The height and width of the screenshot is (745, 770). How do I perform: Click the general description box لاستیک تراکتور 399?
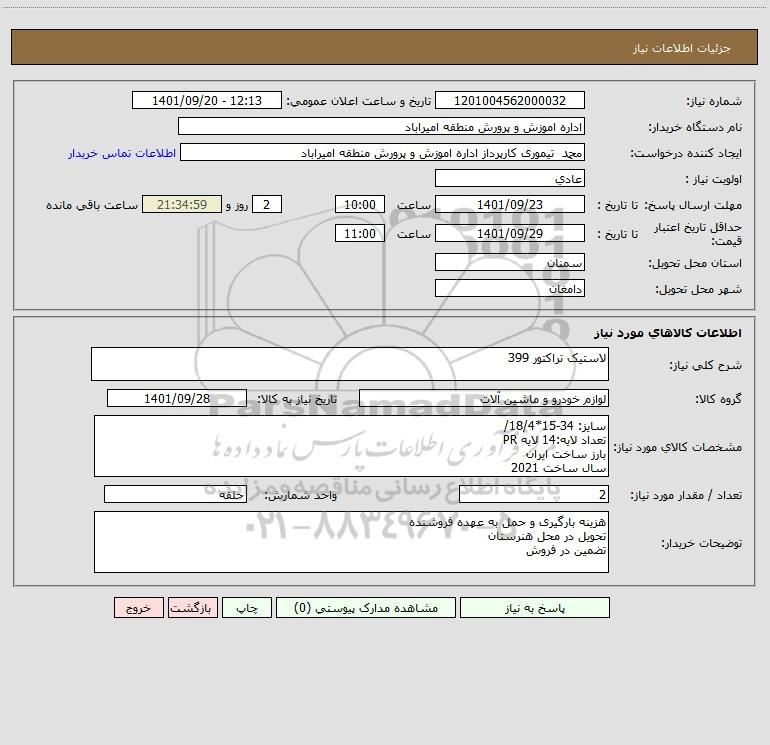coord(350,364)
